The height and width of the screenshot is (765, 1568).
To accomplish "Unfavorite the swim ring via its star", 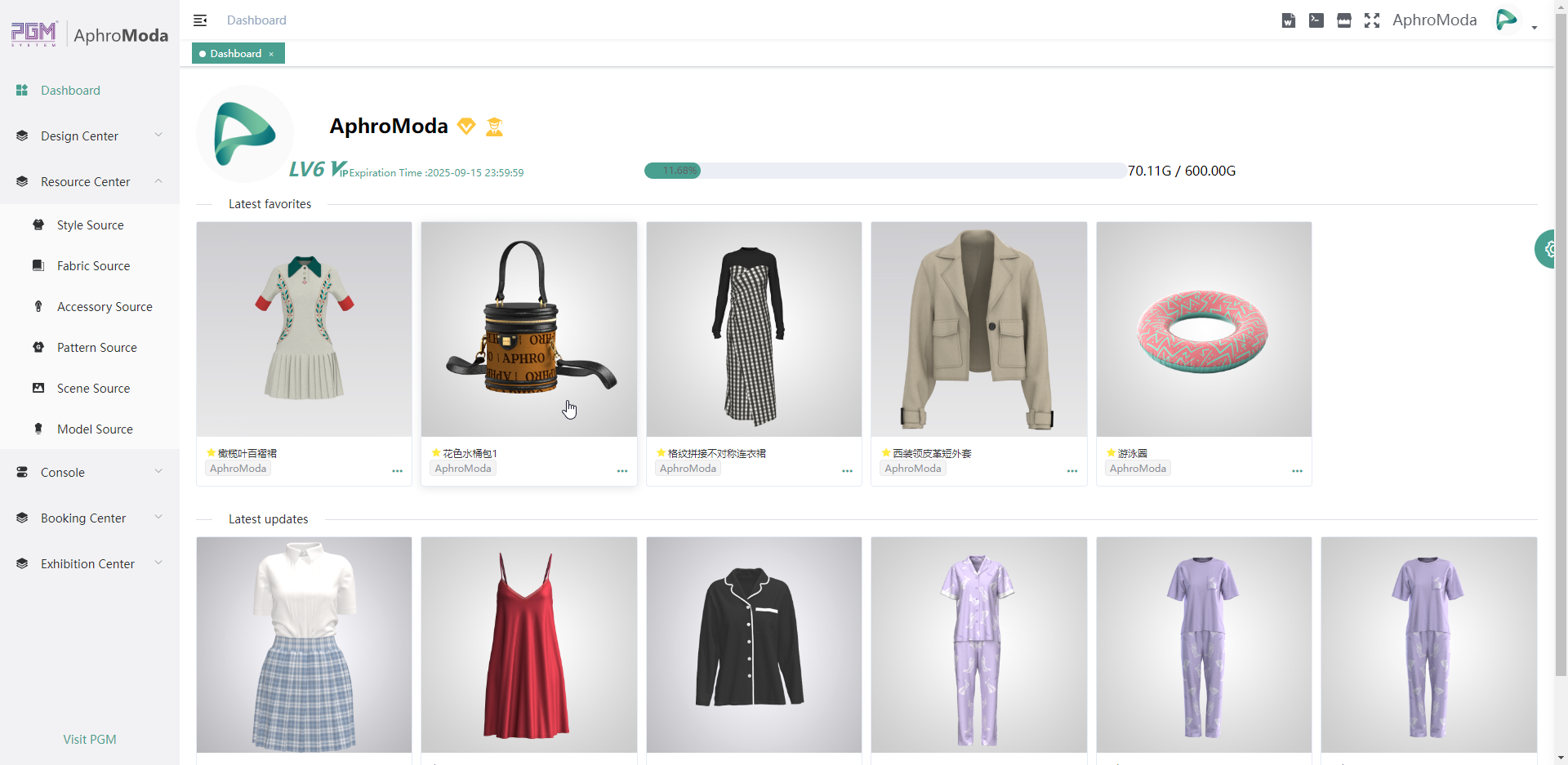I will click(x=1111, y=453).
